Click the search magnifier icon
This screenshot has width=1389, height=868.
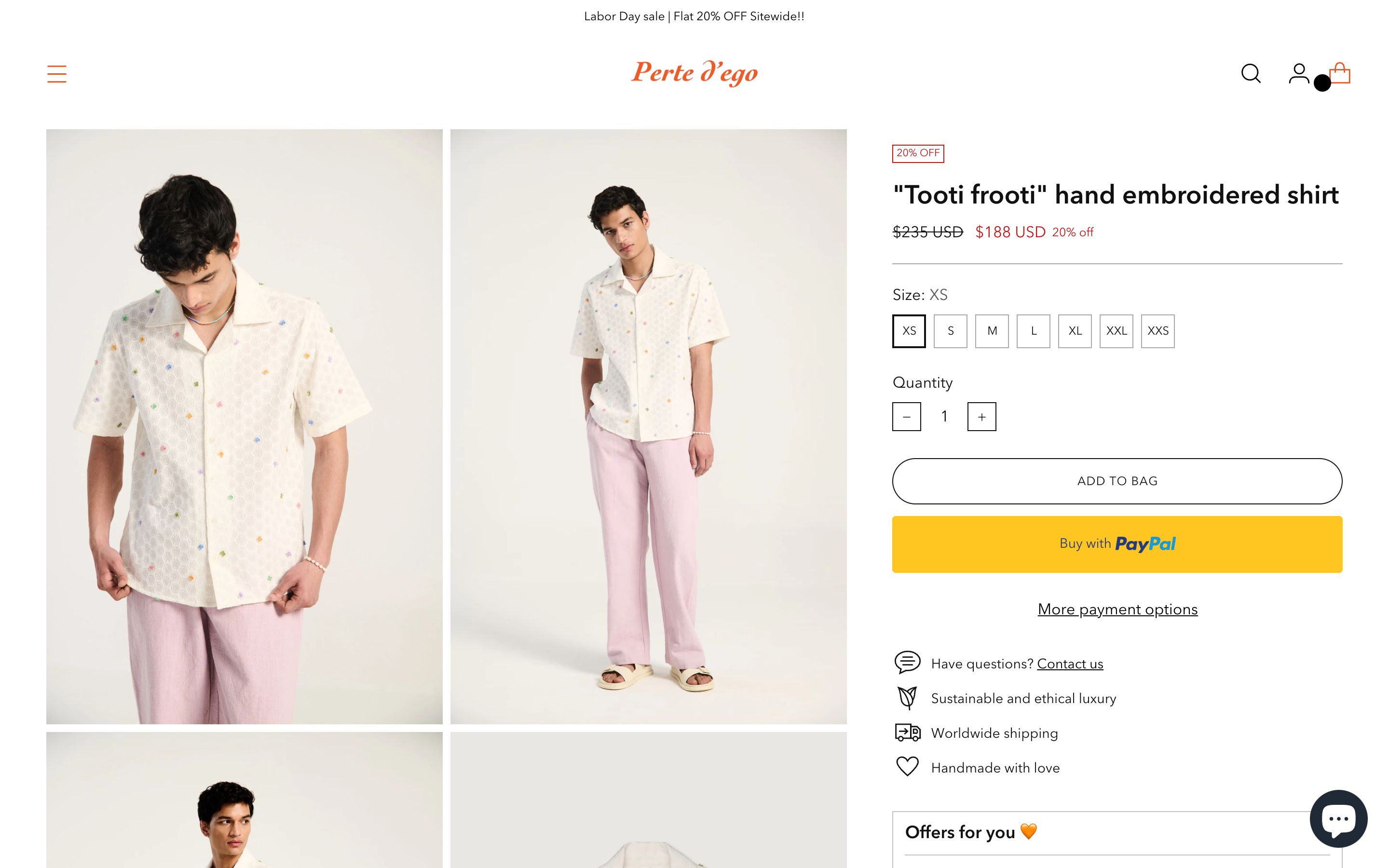[1250, 73]
